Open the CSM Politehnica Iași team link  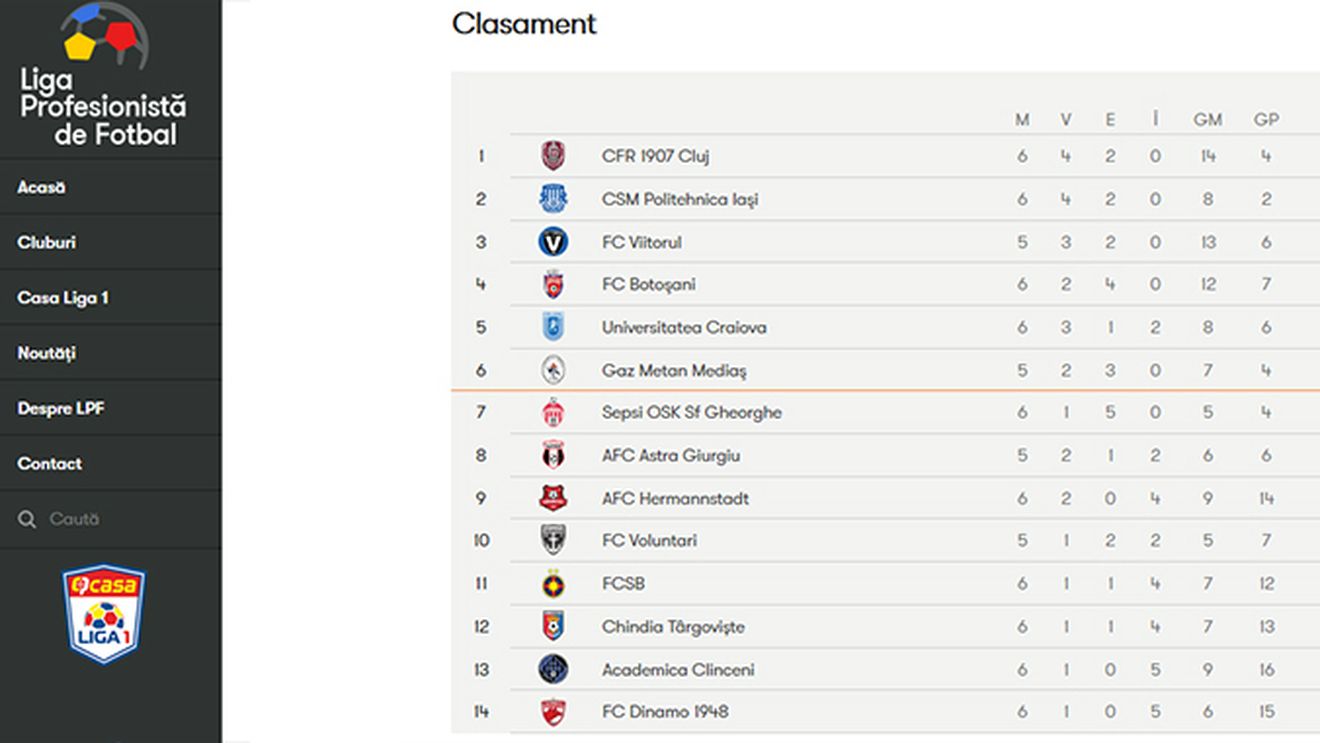680,199
